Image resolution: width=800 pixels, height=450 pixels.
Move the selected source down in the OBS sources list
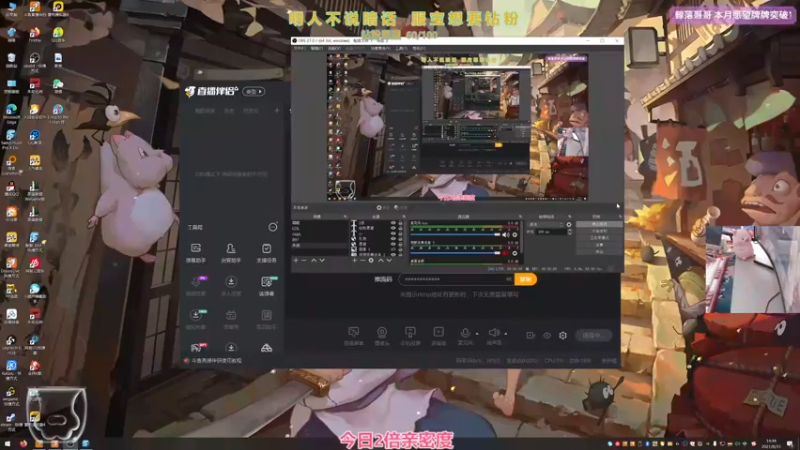[x=389, y=260]
